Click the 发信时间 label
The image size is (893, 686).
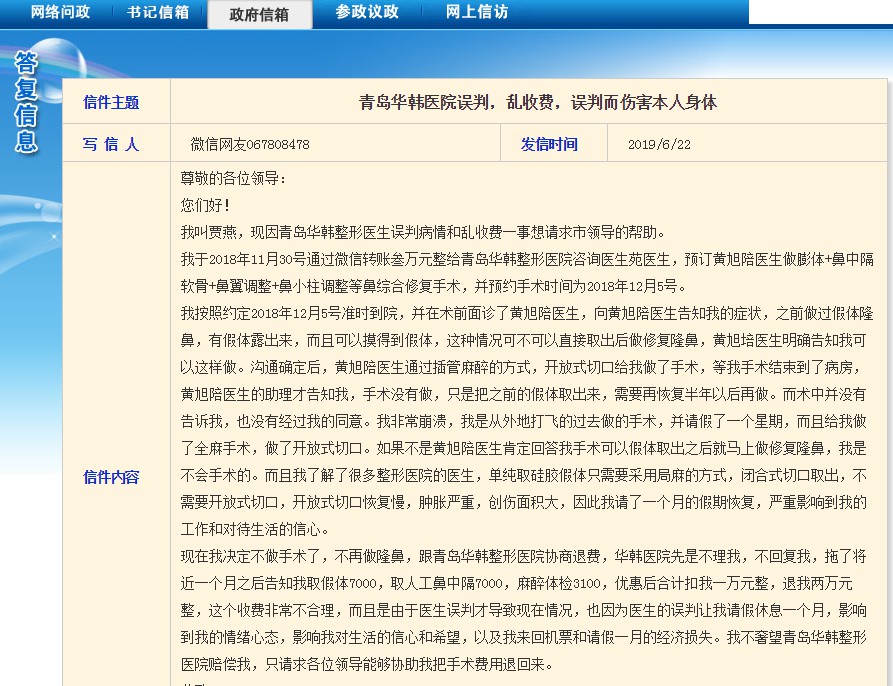point(549,144)
